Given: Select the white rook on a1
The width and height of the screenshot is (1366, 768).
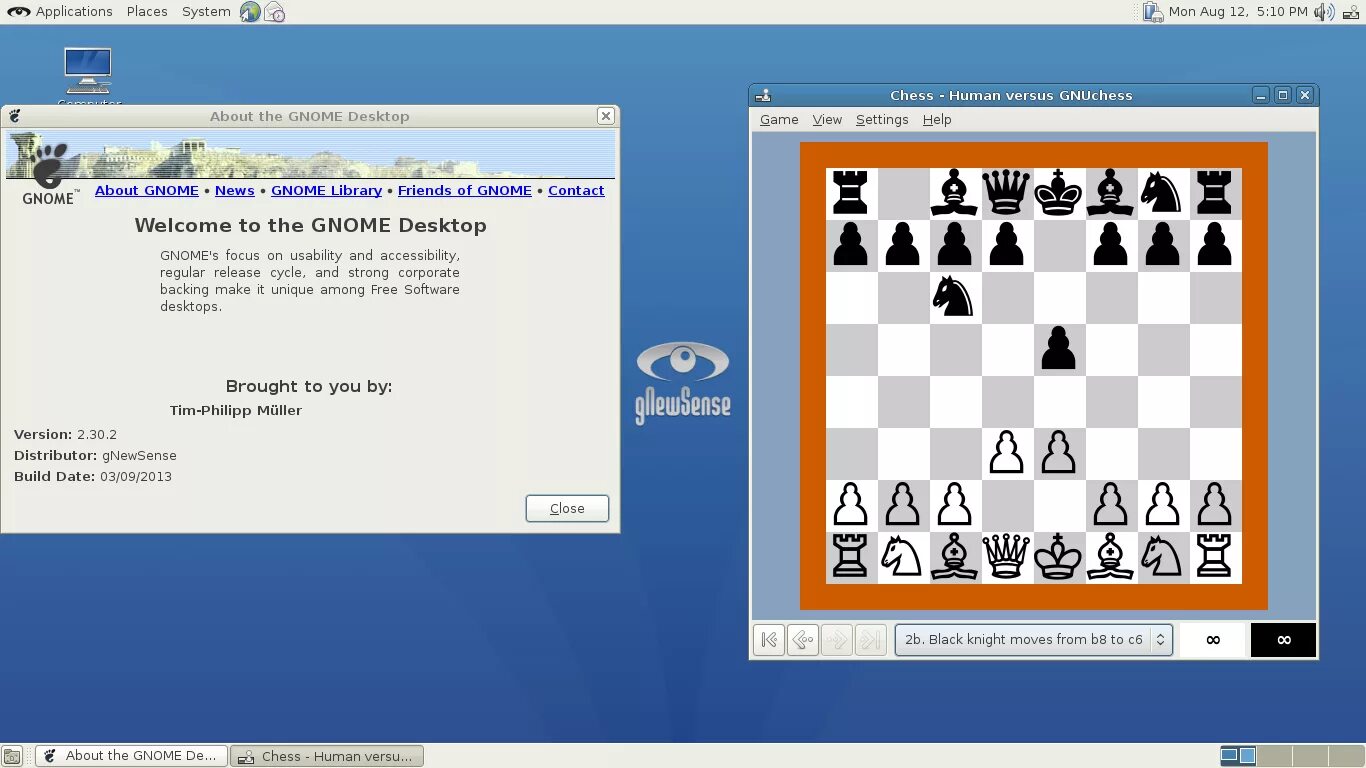Looking at the screenshot, I should tap(851, 557).
